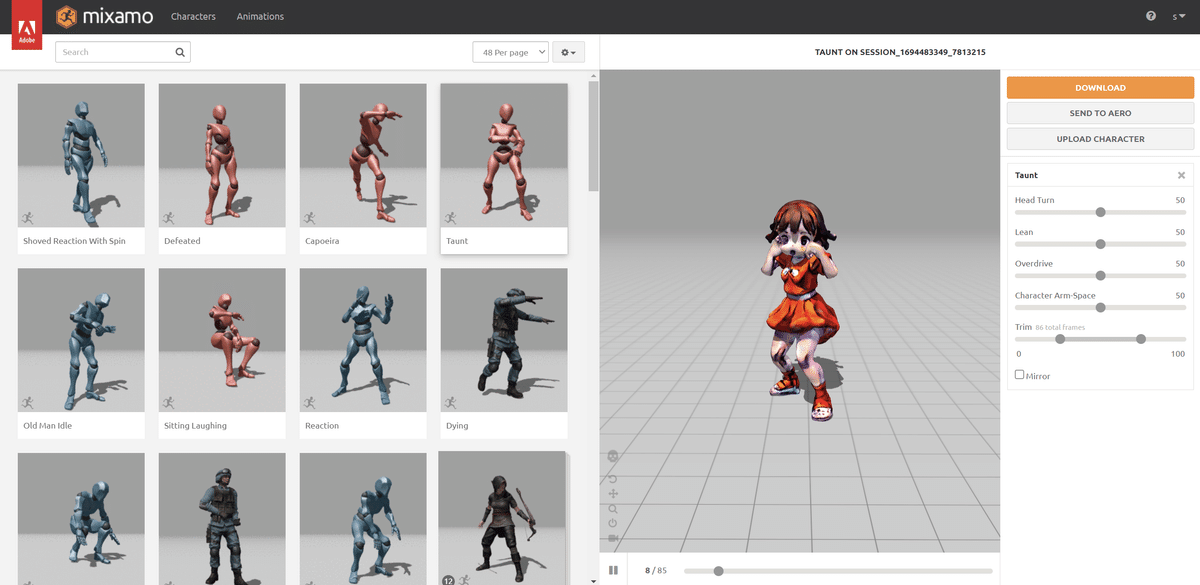Open the Characters tab
The image size is (1200, 585).
coord(193,16)
